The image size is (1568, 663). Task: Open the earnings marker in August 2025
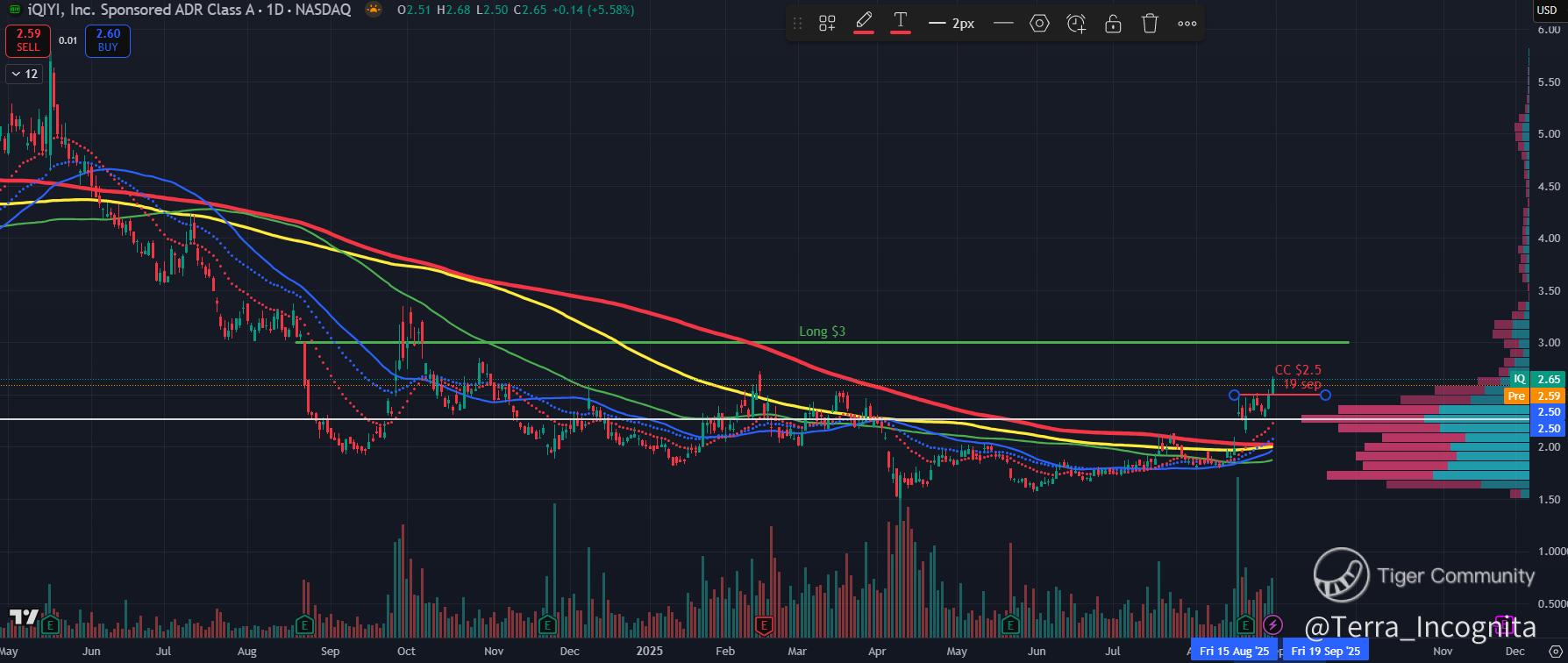coord(1244,624)
